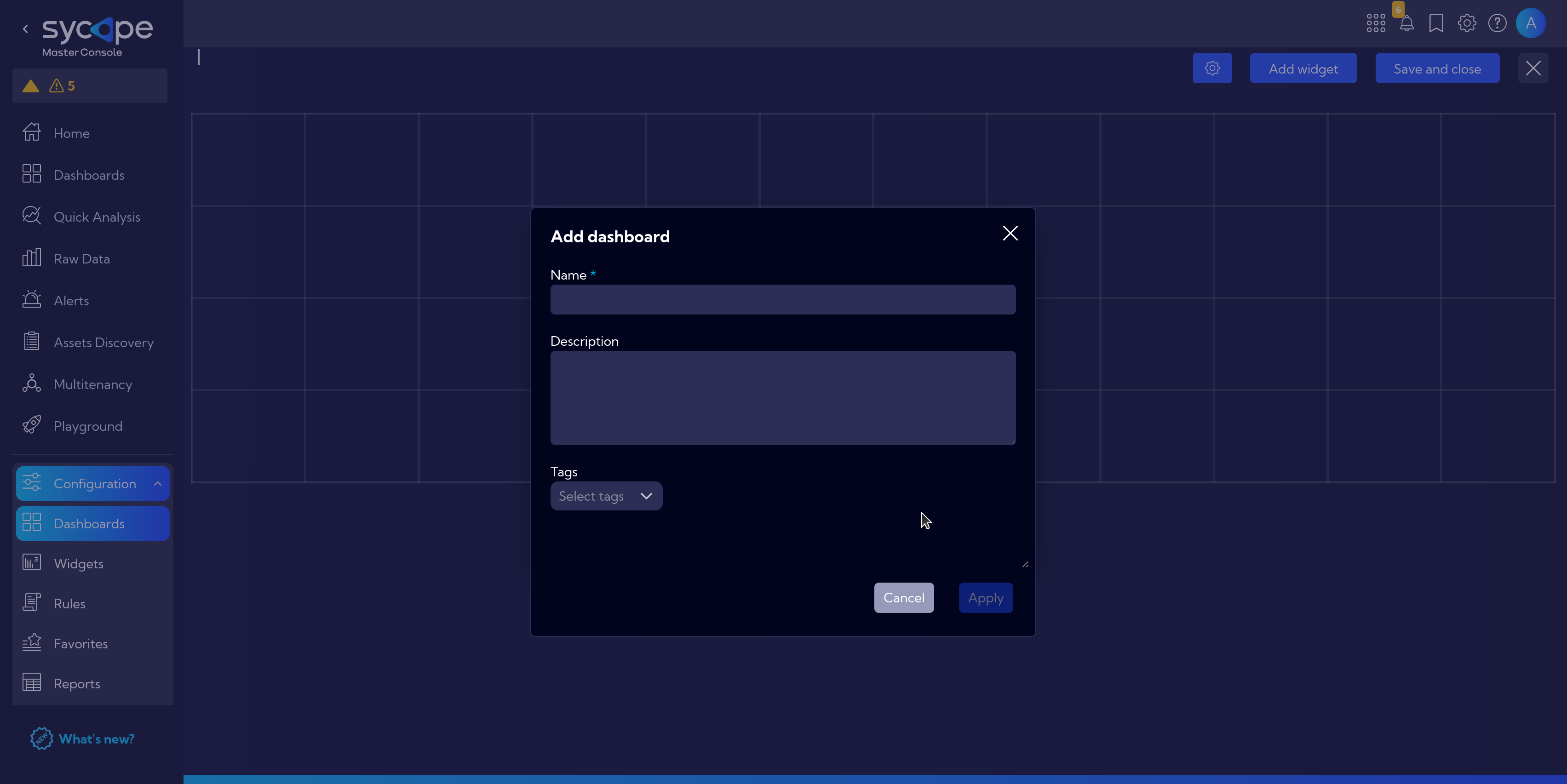Open Quick Analysis in the sidebar
This screenshot has width=1567, height=784.
click(x=97, y=217)
